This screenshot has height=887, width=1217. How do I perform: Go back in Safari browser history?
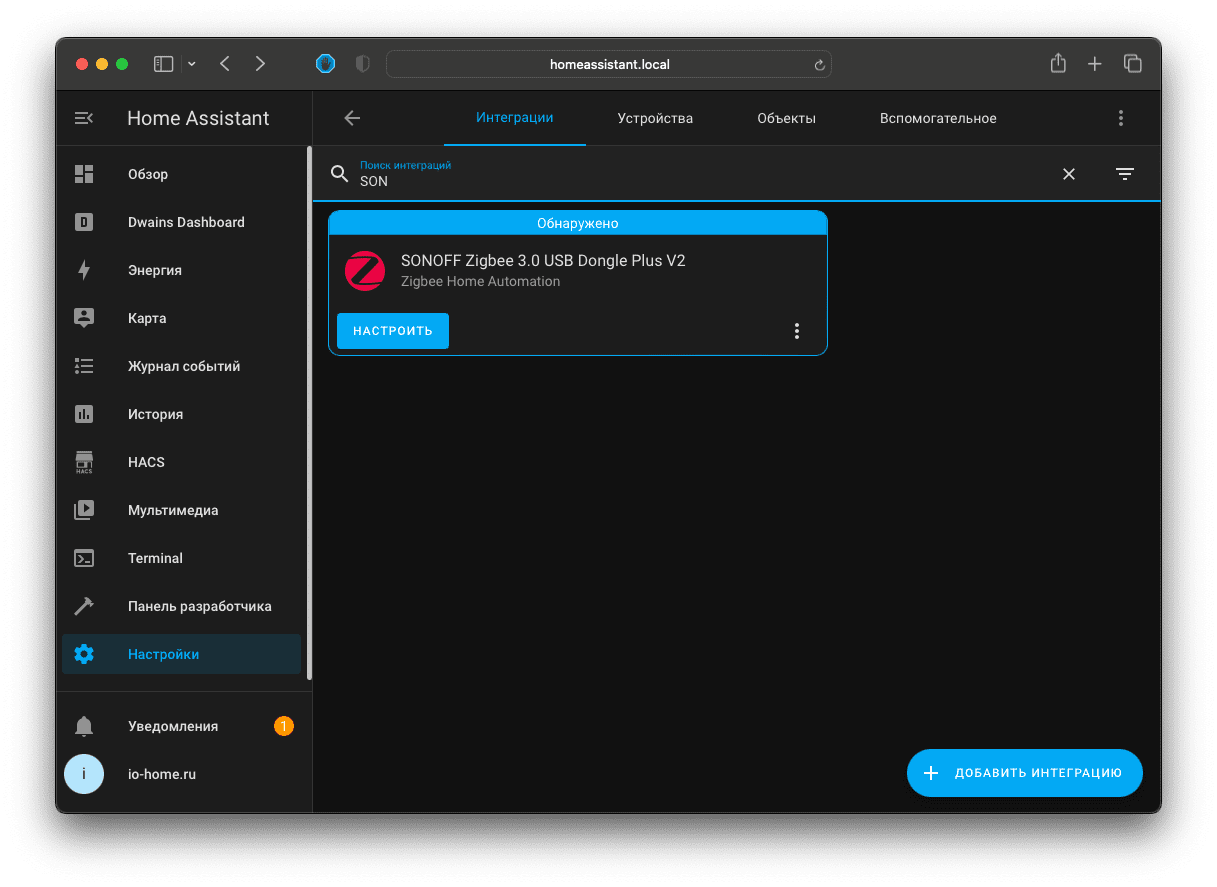click(x=225, y=64)
